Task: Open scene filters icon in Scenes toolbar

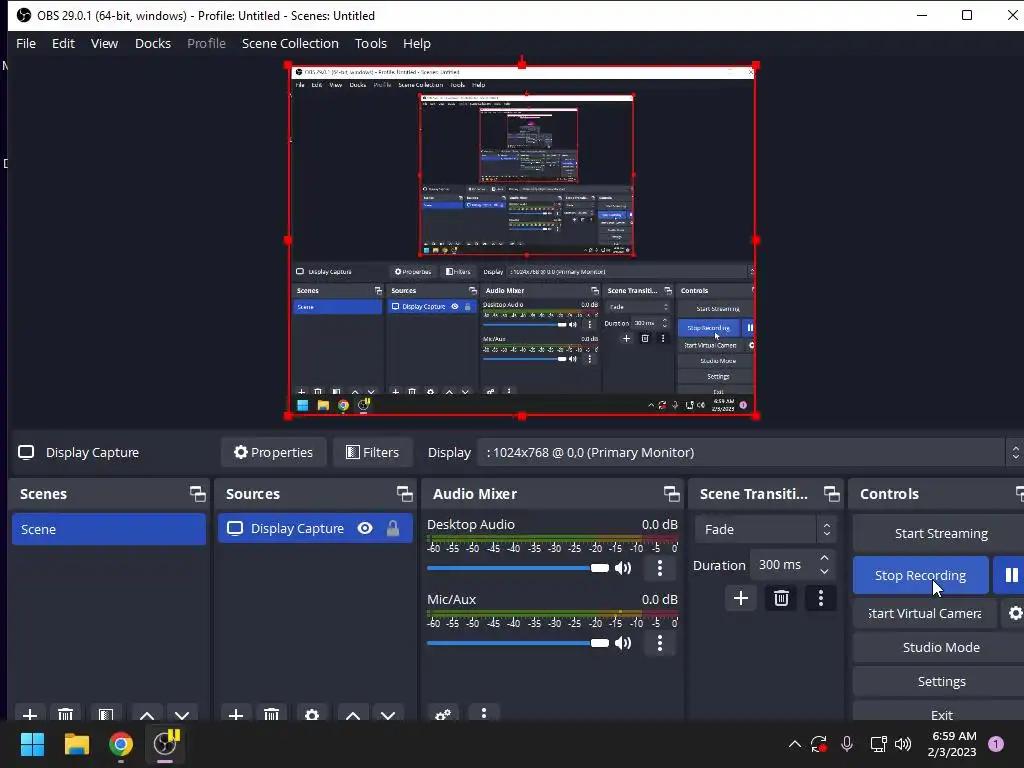Action: coord(106,714)
